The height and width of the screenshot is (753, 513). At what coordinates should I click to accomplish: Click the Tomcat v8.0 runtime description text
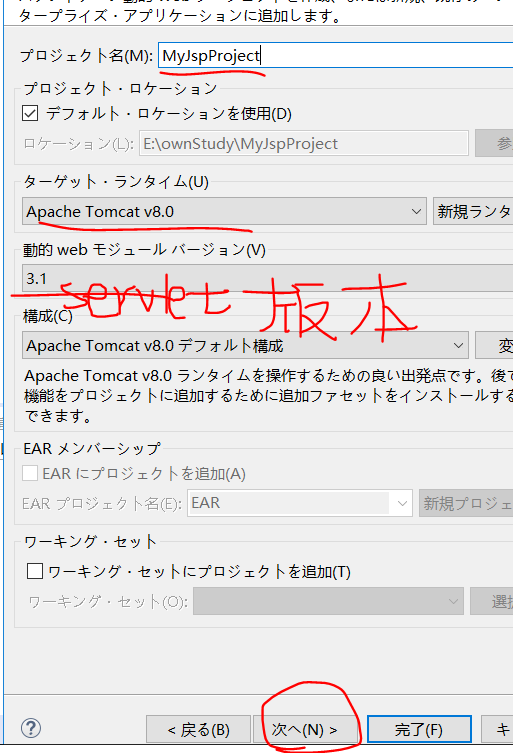coord(269,396)
